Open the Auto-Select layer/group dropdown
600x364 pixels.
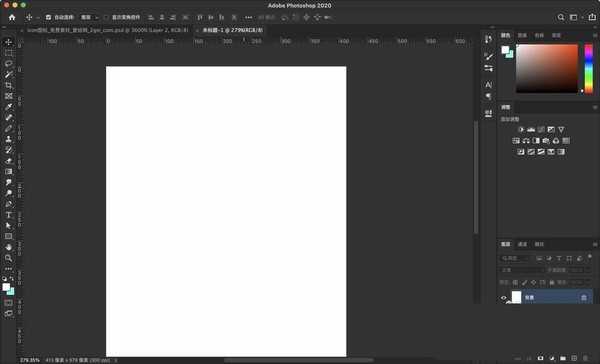[x=89, y=18]
